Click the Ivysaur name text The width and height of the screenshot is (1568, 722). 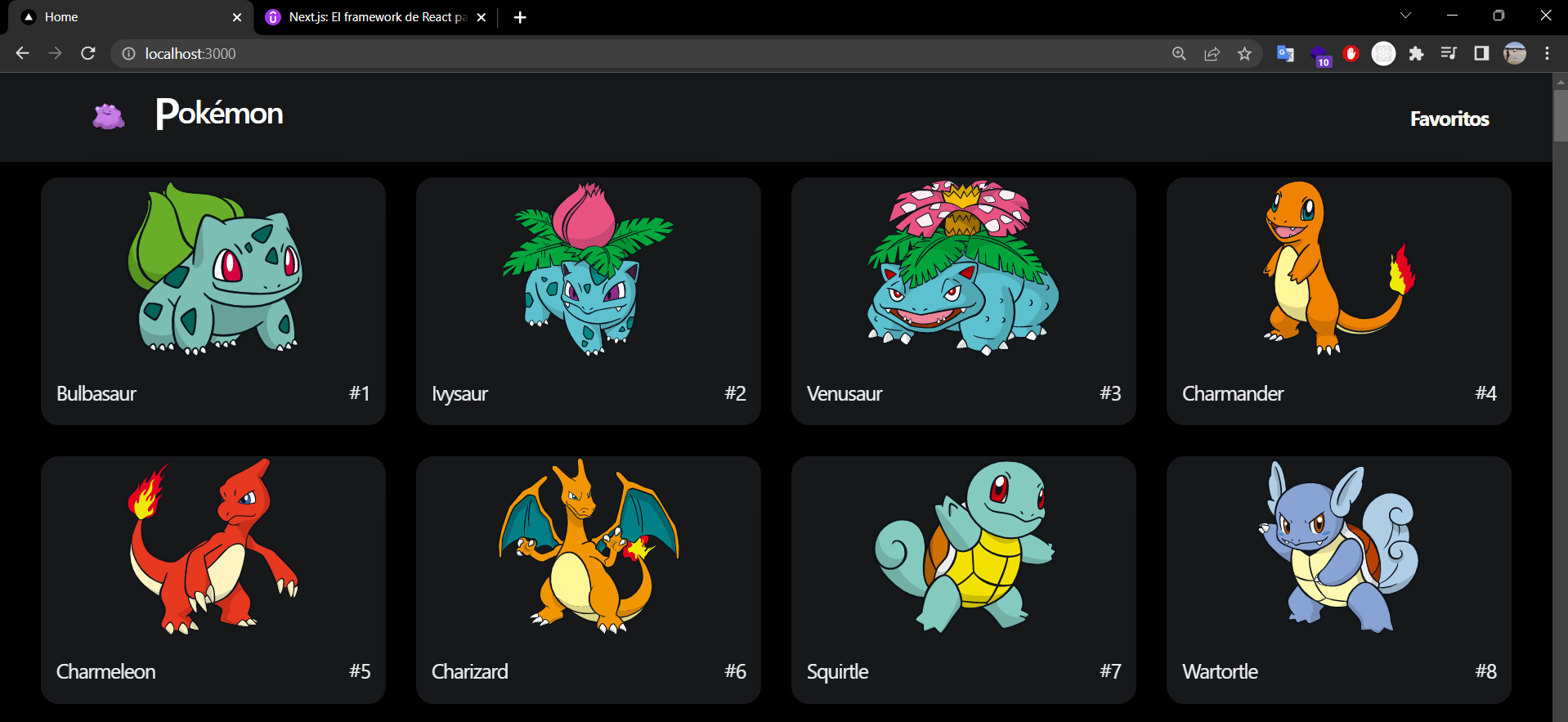pyautogui.click(x=459, y=394)
